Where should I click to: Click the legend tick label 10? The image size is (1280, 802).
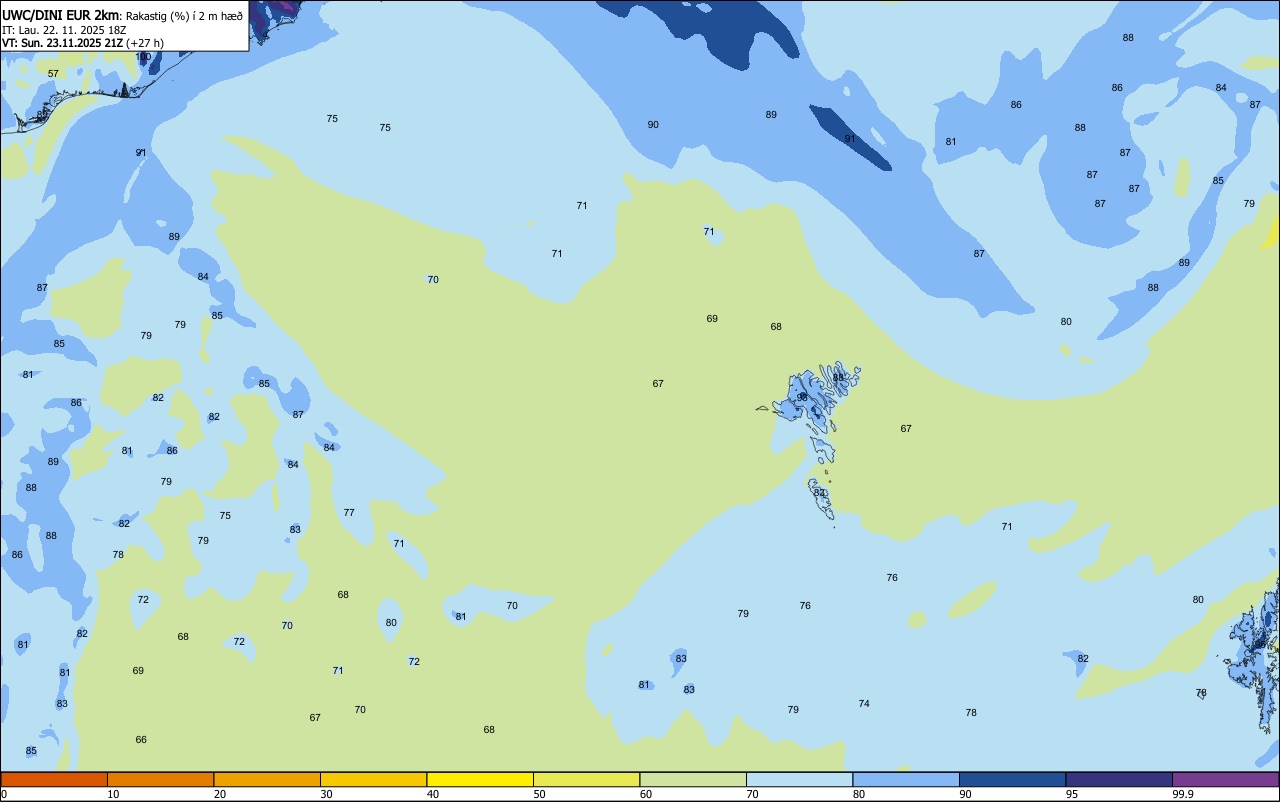pos(113,794)
